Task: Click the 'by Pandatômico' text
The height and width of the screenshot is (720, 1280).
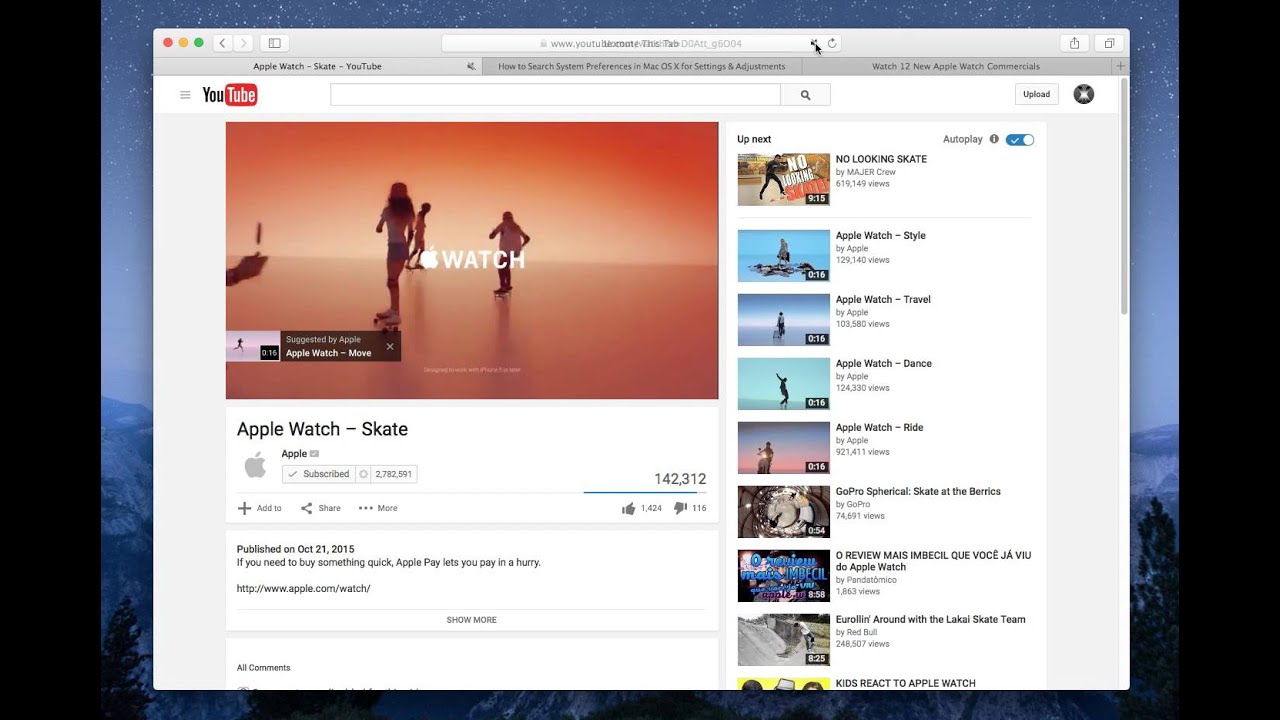Action: 866,580
